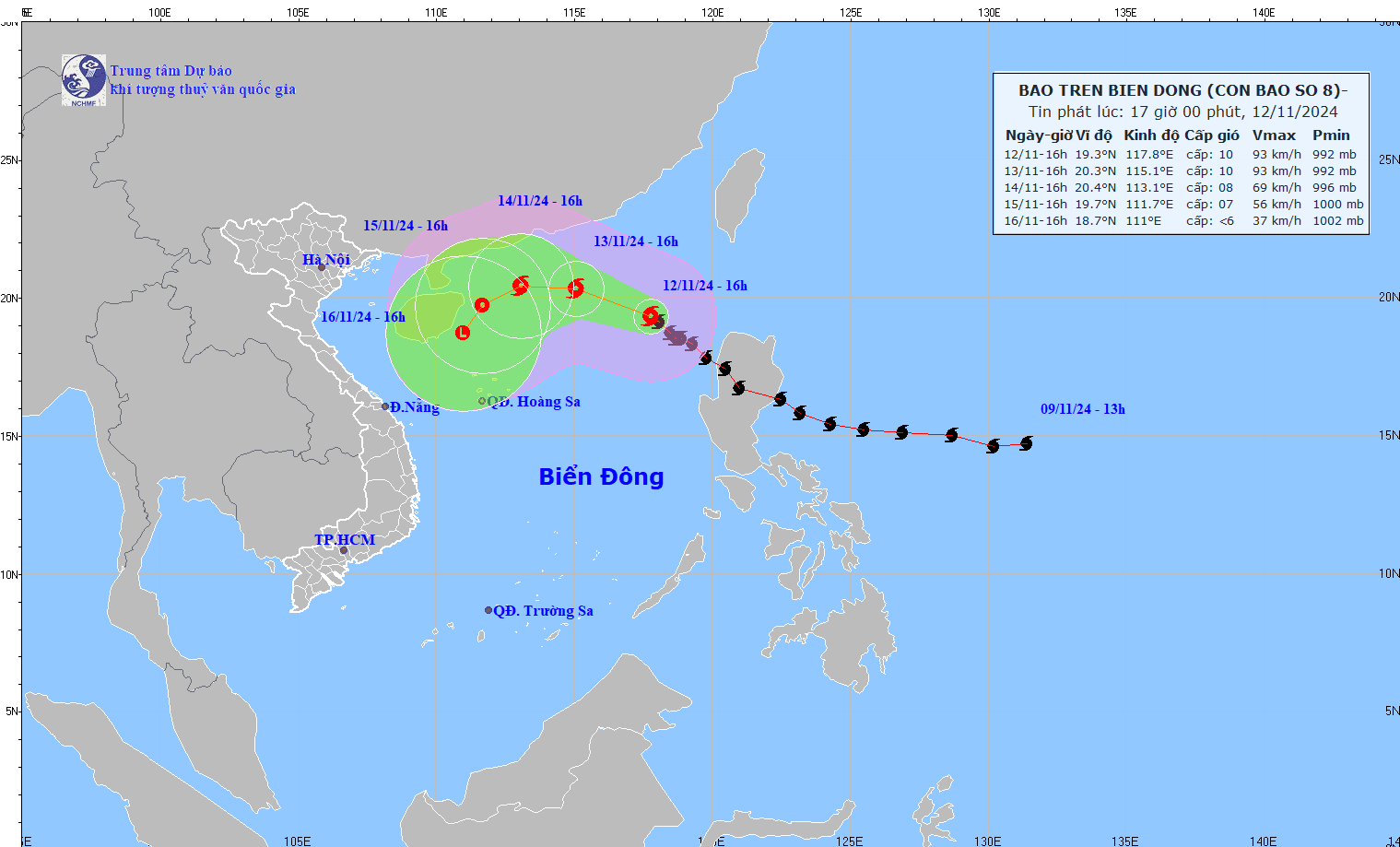
Task: Select the QĐ. Hoàng Sa marker dot
Action: [482, 401]
